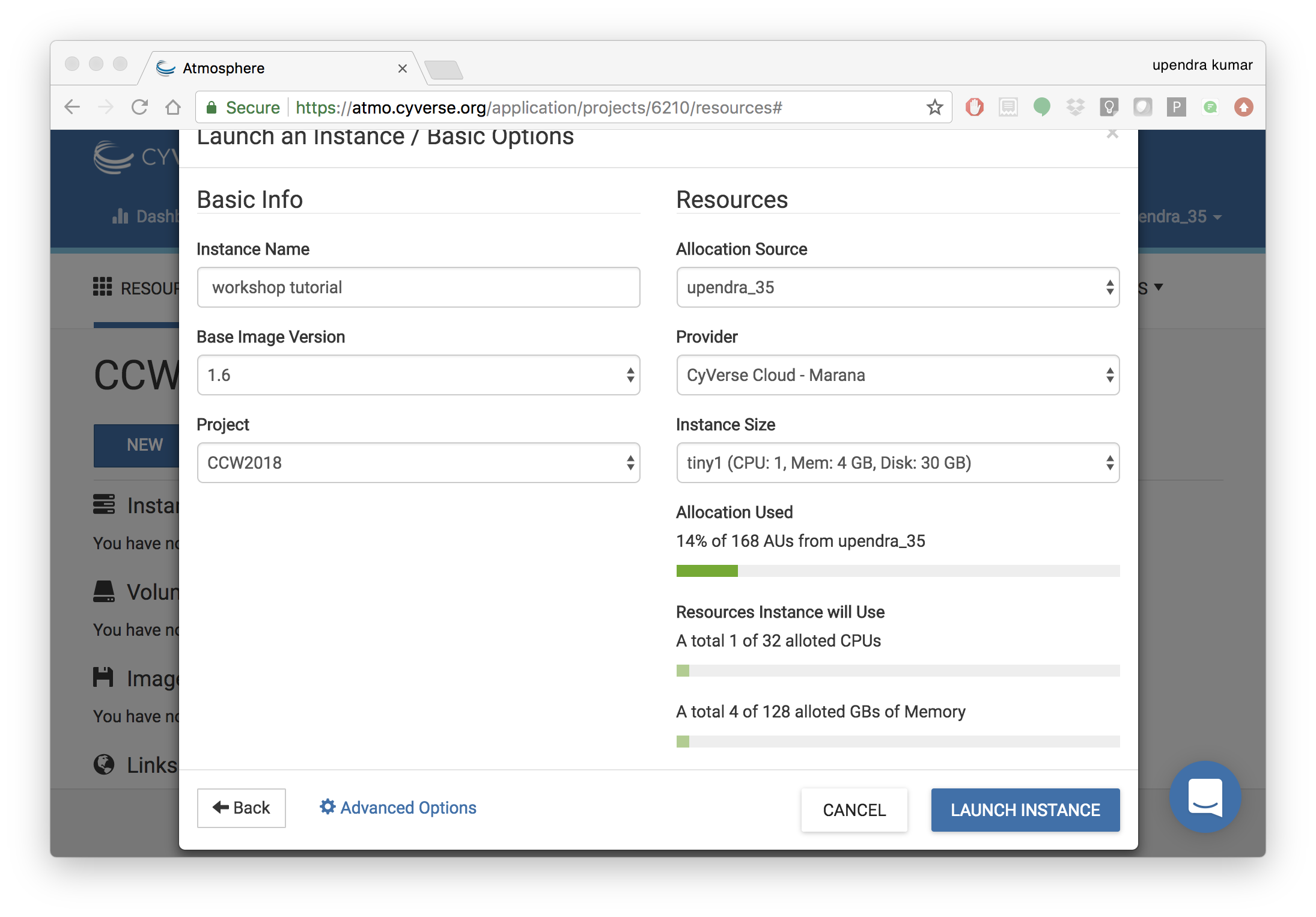Open the Base Image Version dropdown
This screenshot has width=1316, height=917.
[x=418, y=375]
